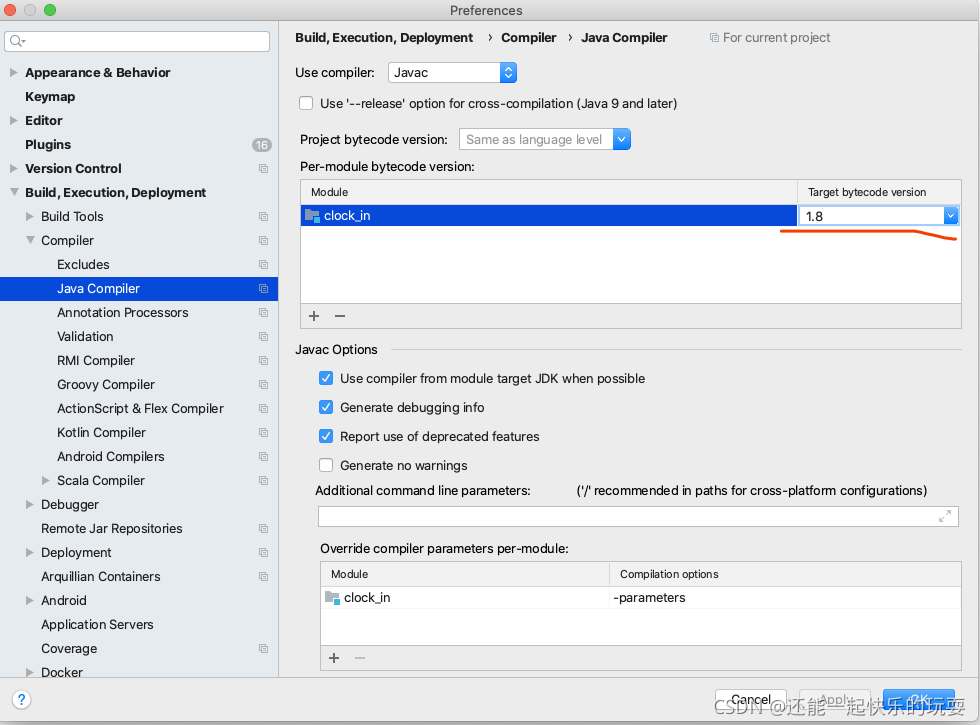The width and height of the screenshot is (980, 725).
Task: Click the add button under per-module bytecode table
Action: click(x=314, y=316)
